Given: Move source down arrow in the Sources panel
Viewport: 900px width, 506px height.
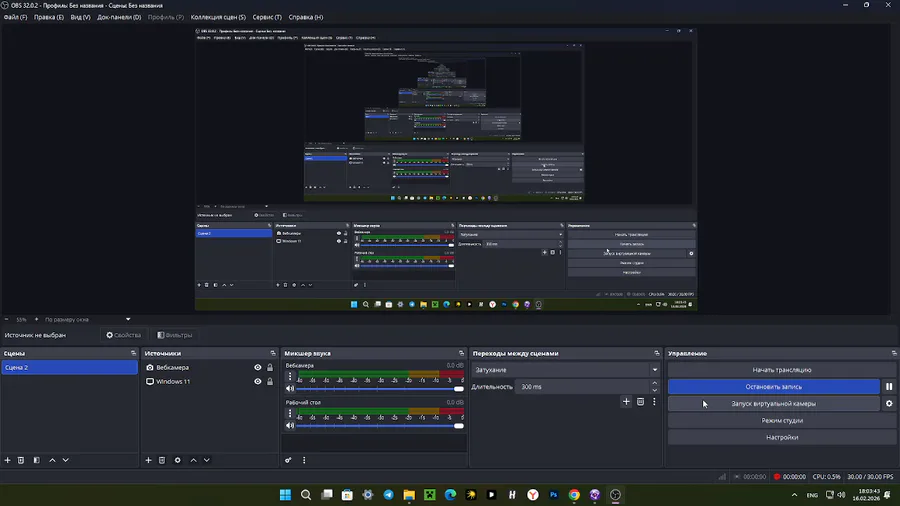Looking at the screenshot, I should coord(207,460).
